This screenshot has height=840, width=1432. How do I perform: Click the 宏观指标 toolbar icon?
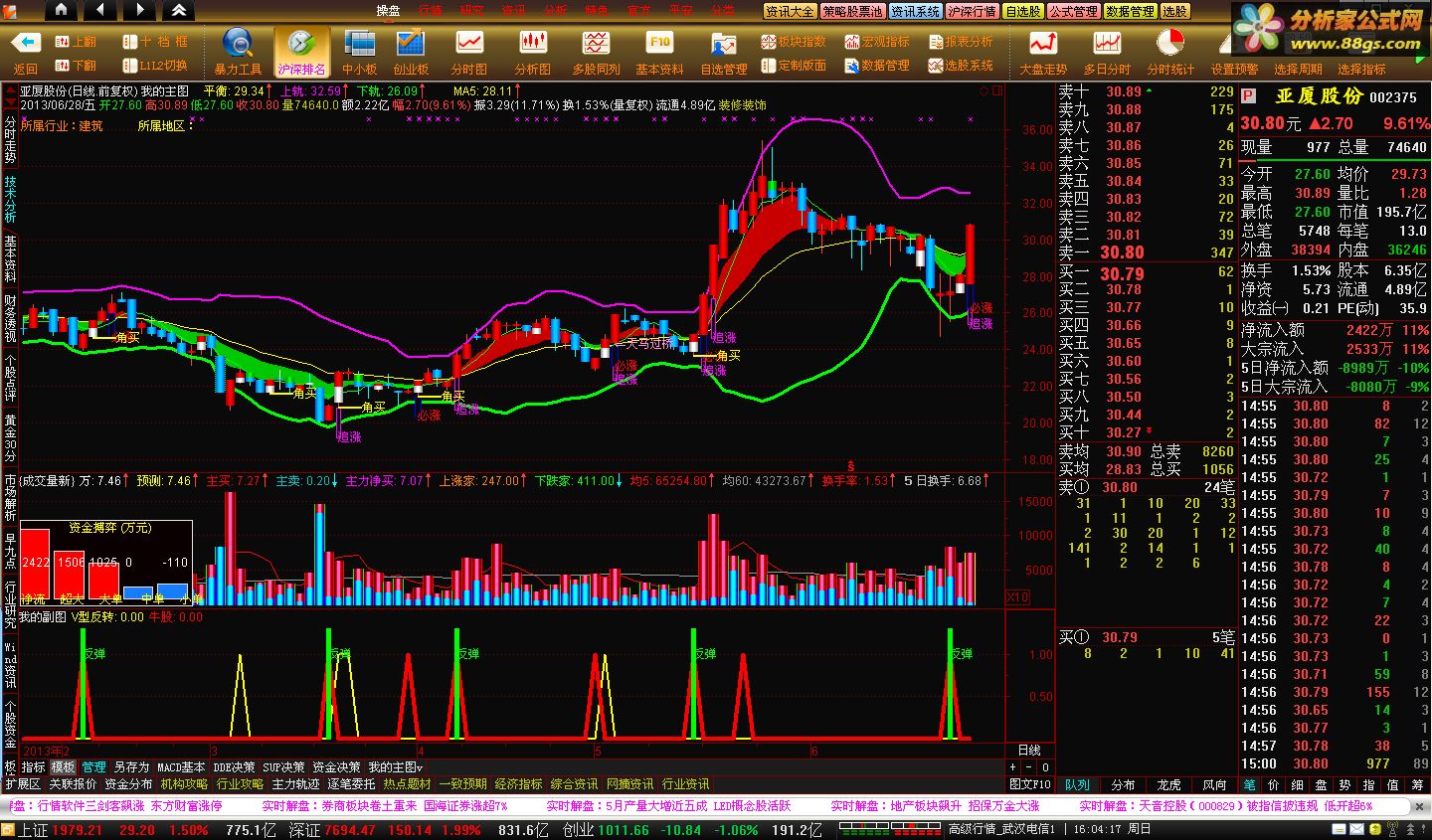(877, 42)
